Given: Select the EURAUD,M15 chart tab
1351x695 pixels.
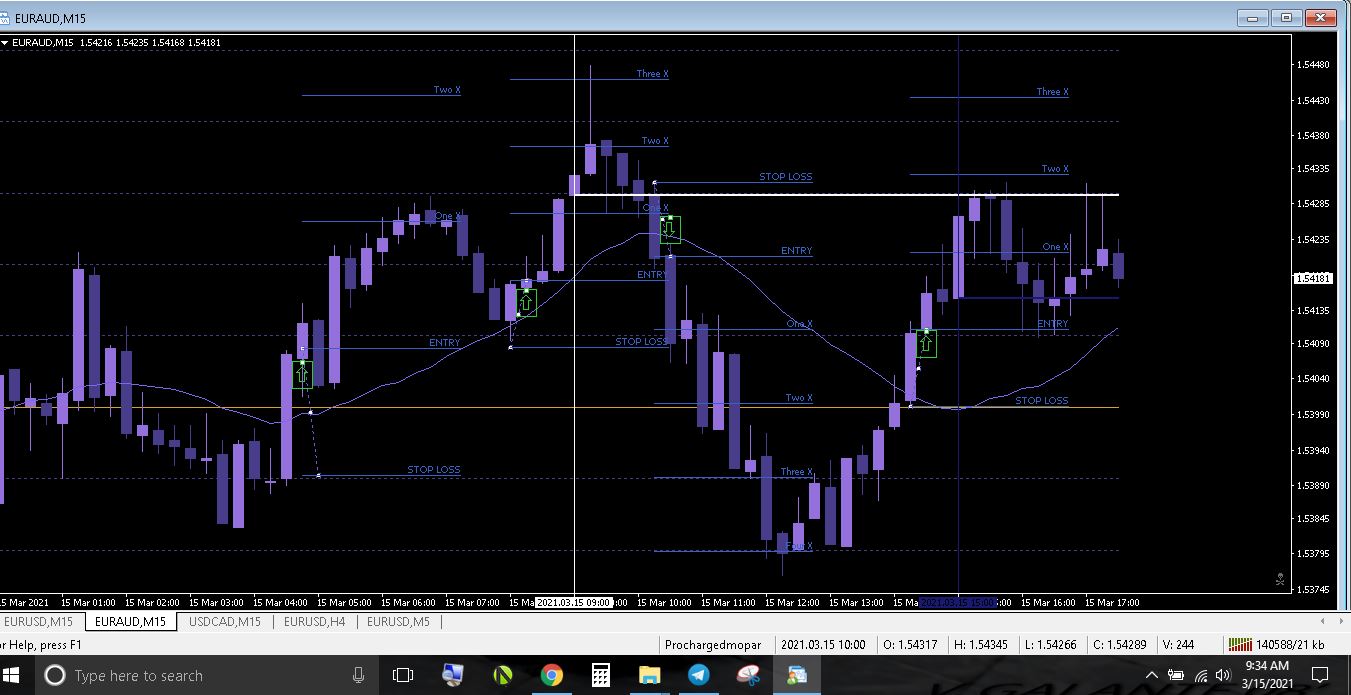Looking at the screenshot, I should [x=130, y=621].
